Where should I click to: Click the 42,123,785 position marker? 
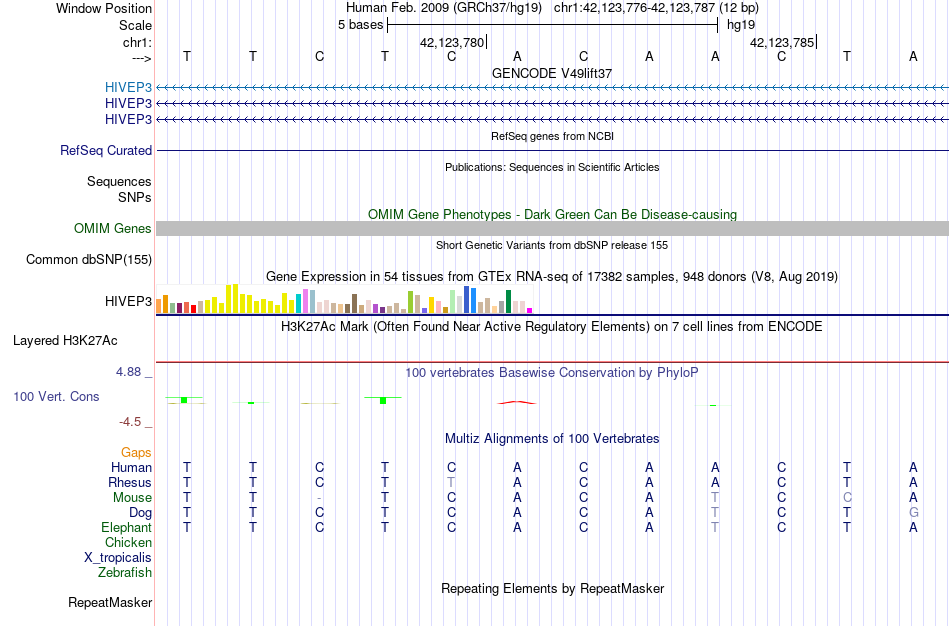[x=783, y=42]
